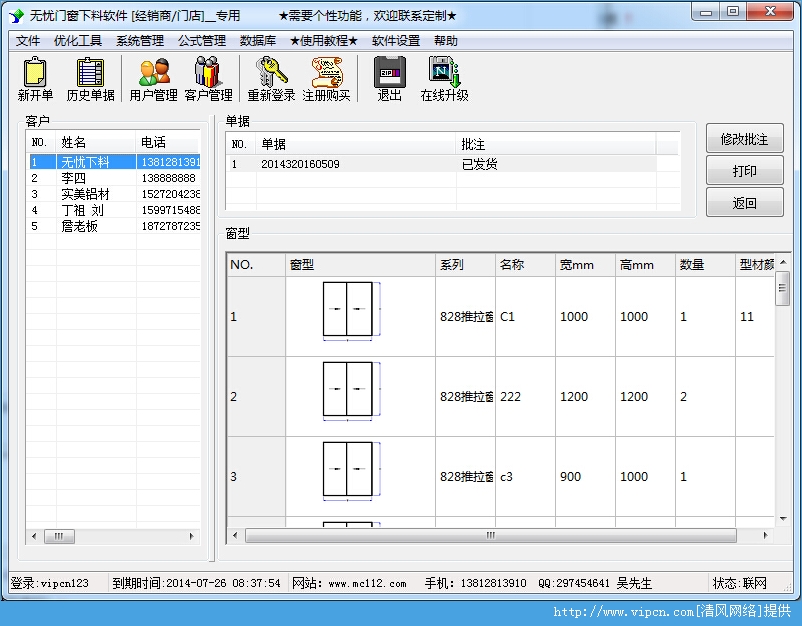Click window table horizontal scrollbar thumb
The width and height of the screenshot is (802, 626).
(491, 535)
